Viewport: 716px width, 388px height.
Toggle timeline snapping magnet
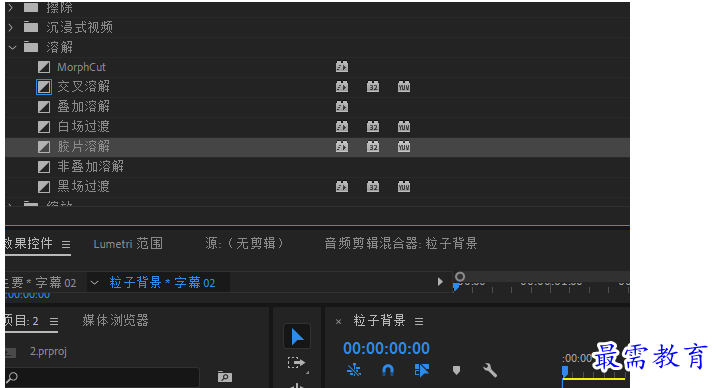388,370
